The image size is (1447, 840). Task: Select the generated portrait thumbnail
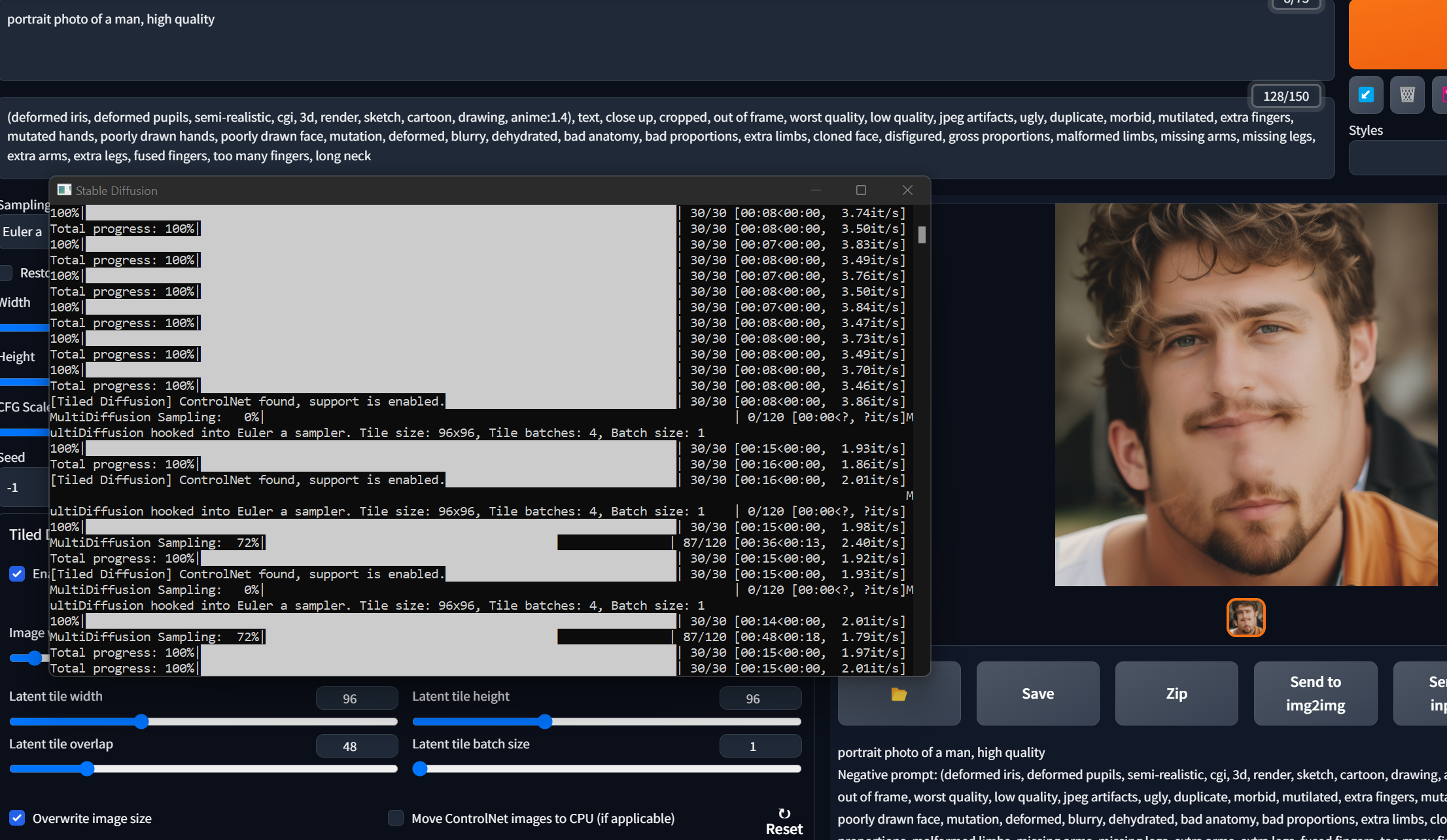tap(1246, 617)
